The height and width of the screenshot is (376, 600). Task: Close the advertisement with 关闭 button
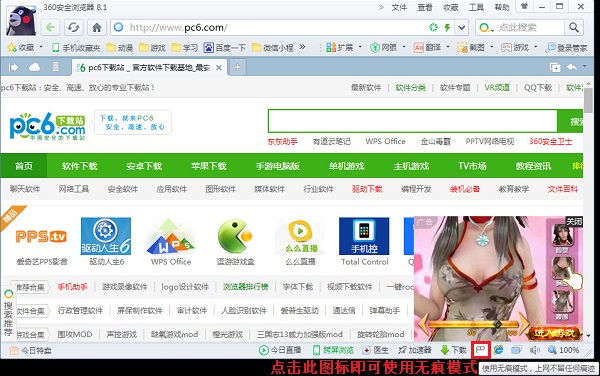click(x=574, y=221)
